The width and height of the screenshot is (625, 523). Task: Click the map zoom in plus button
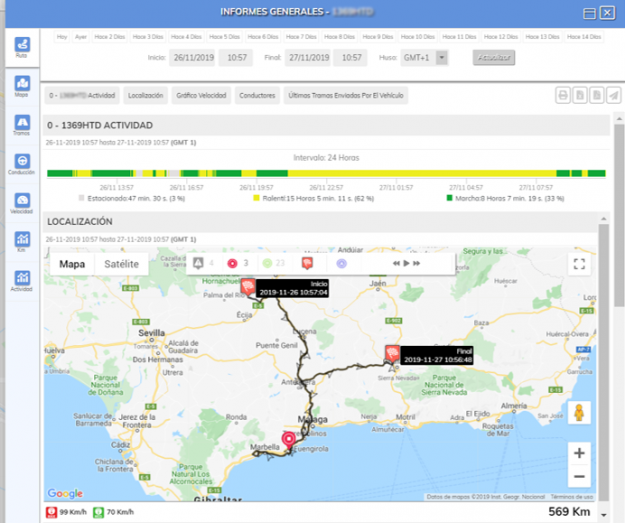coord(579,452)
